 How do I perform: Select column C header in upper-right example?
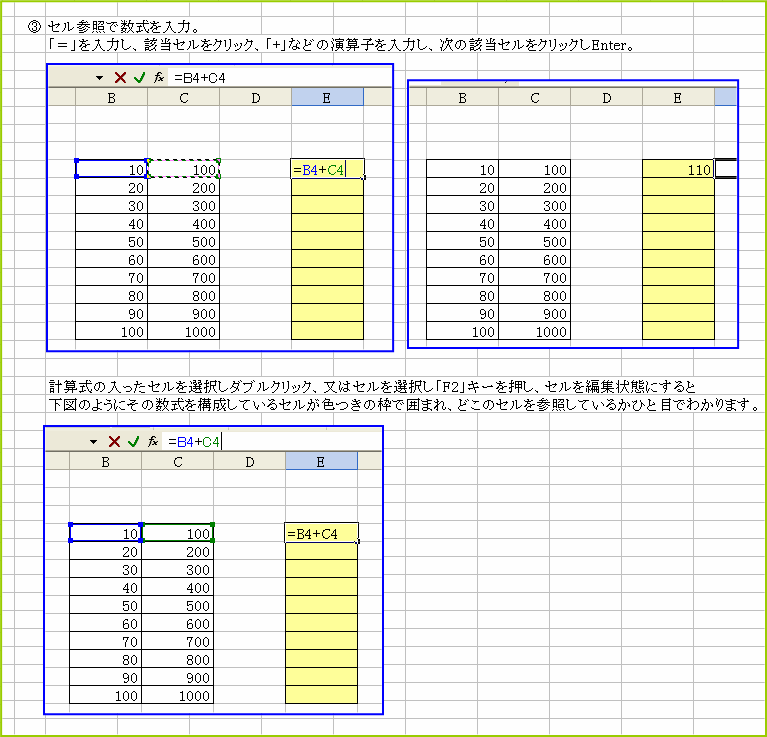click(x=534, y=97)
